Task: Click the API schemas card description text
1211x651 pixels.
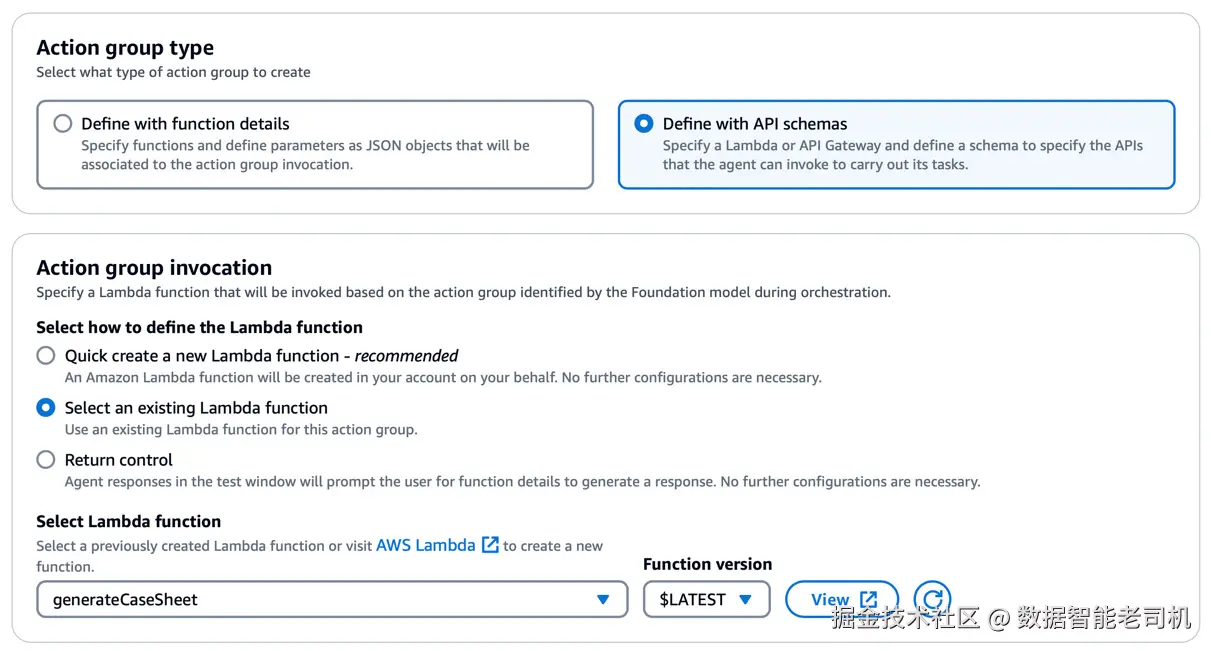Action: click(902, 155)
